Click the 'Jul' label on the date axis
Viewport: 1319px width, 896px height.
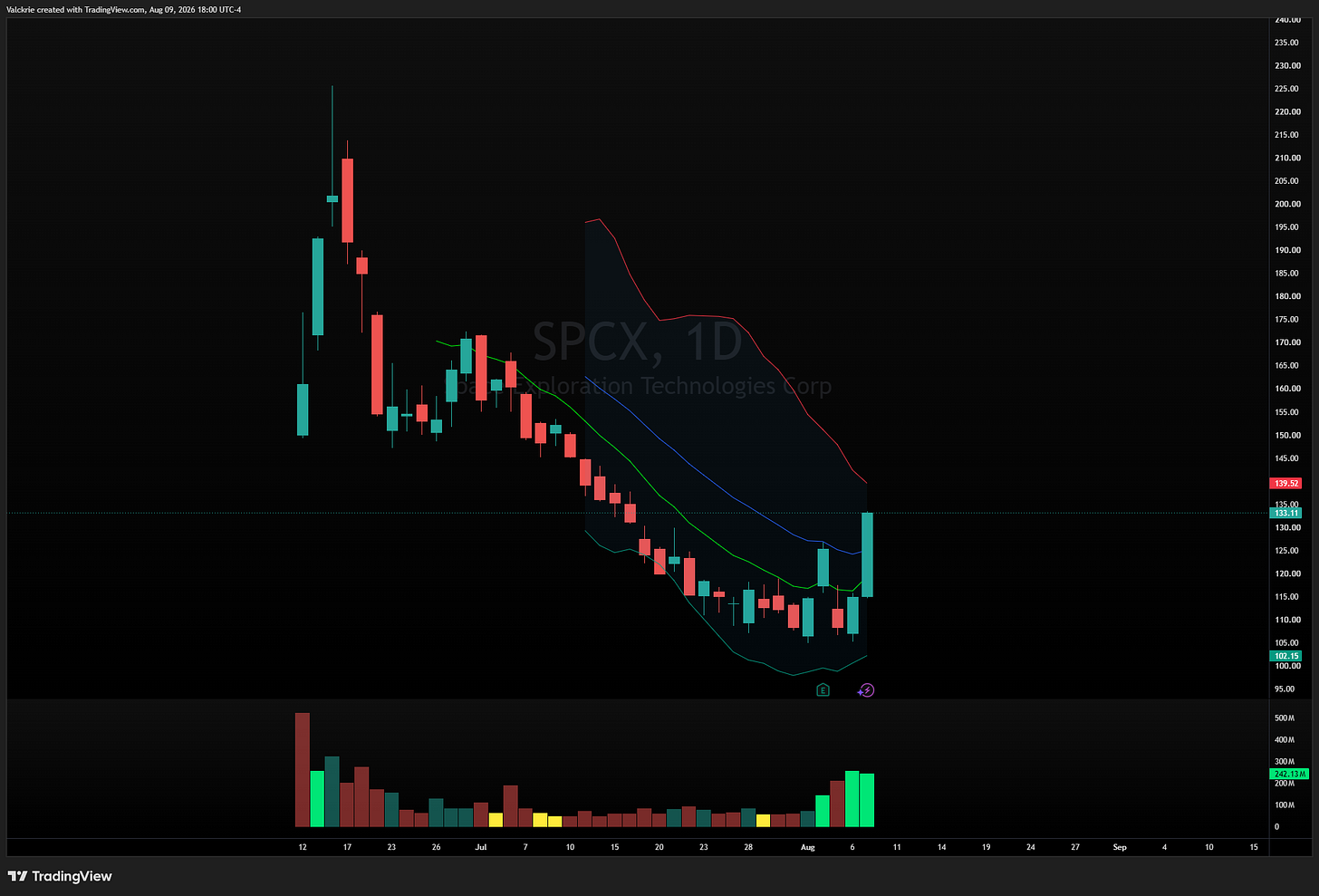[481, 848]
